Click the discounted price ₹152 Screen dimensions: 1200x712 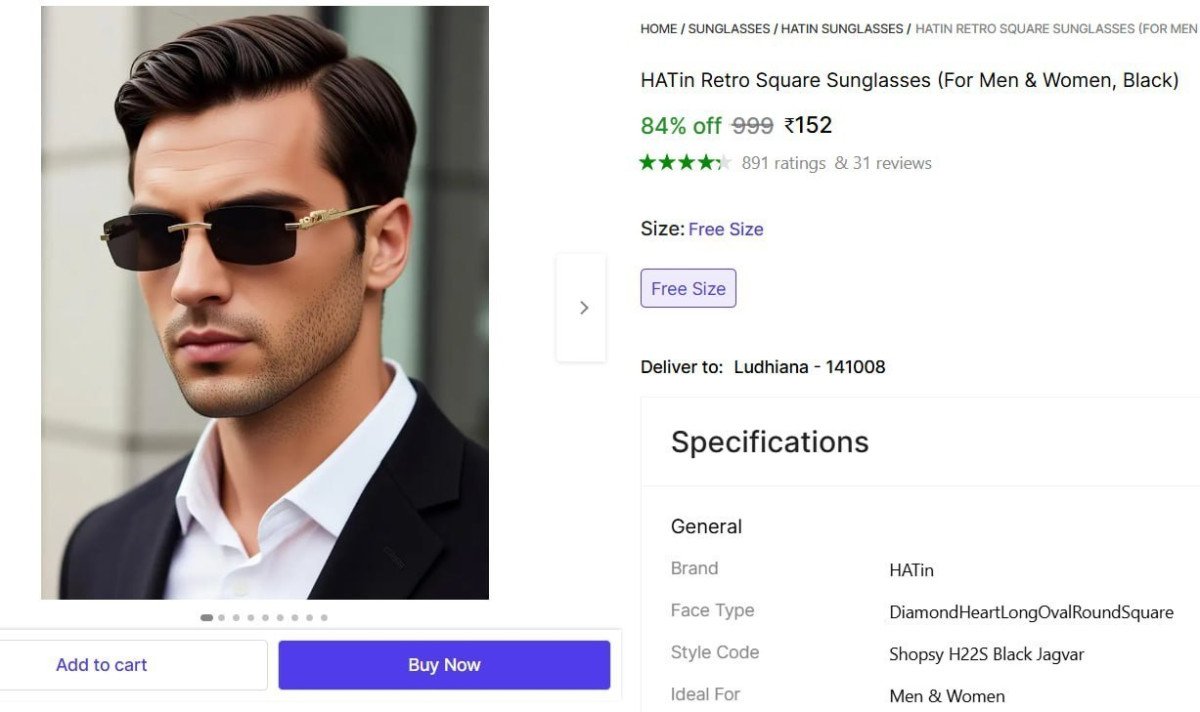pos(806,125)
